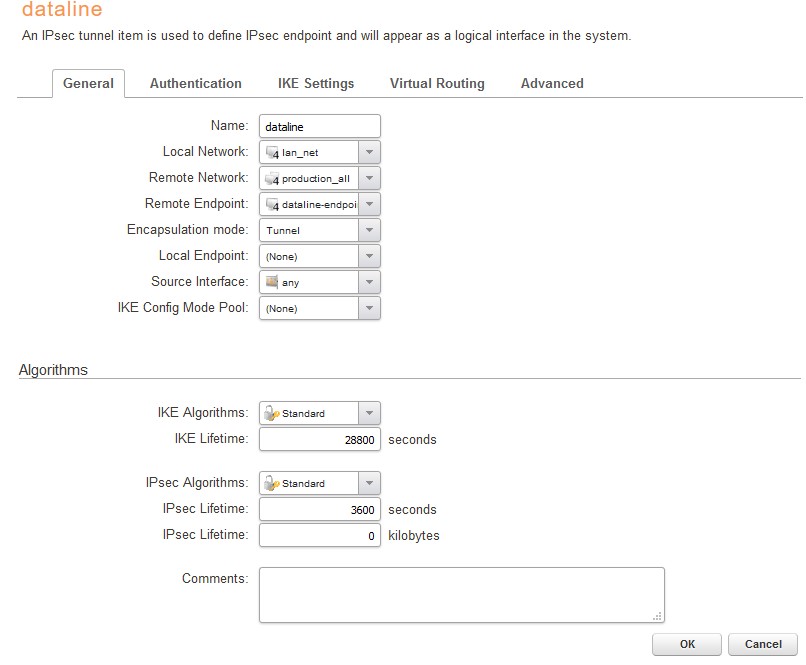The height and width of the screenshot is (665, 806).
Task: Click the 'Comments:' label
Action: click(215, 578)
